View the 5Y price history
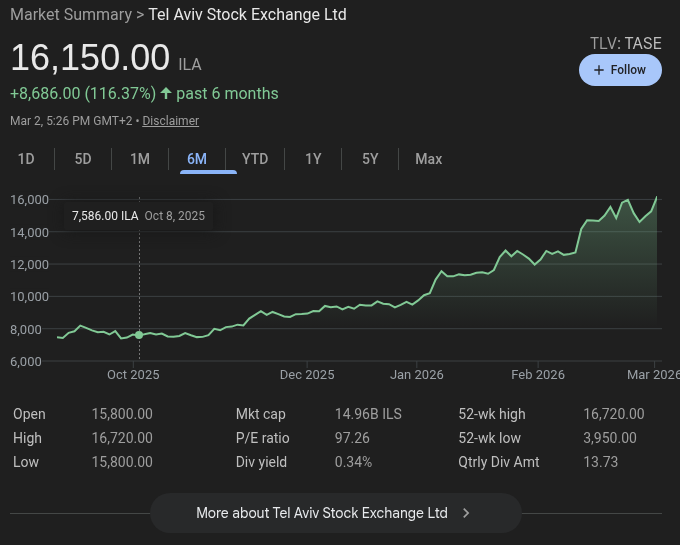Viewport: 680px width, 545px height. (370, 159)
